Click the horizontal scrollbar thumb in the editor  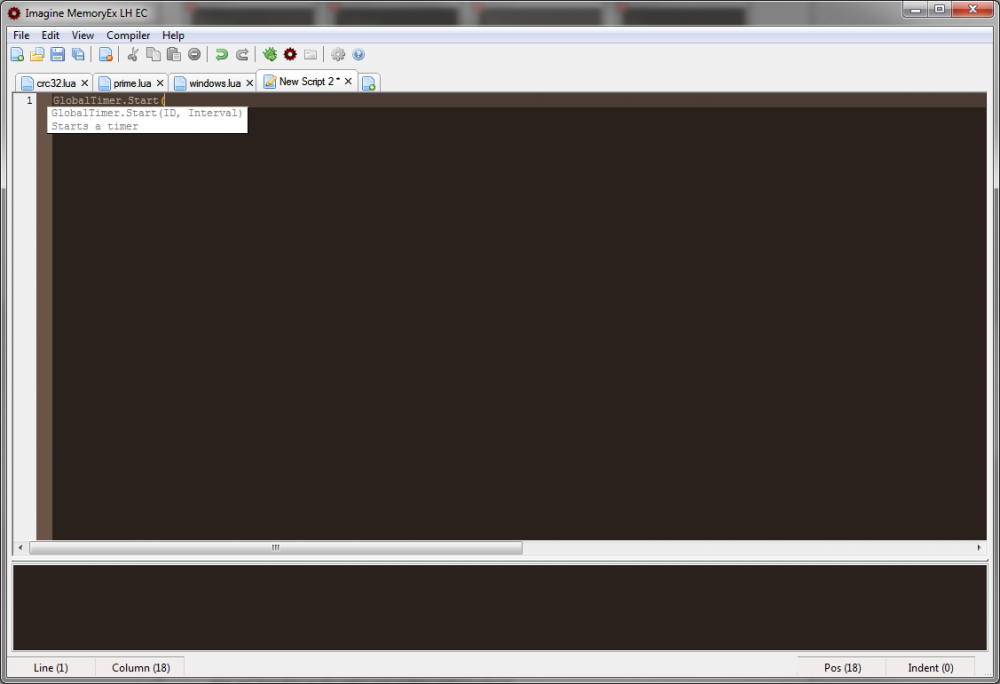pyautogui.click(x=275, y=548)
